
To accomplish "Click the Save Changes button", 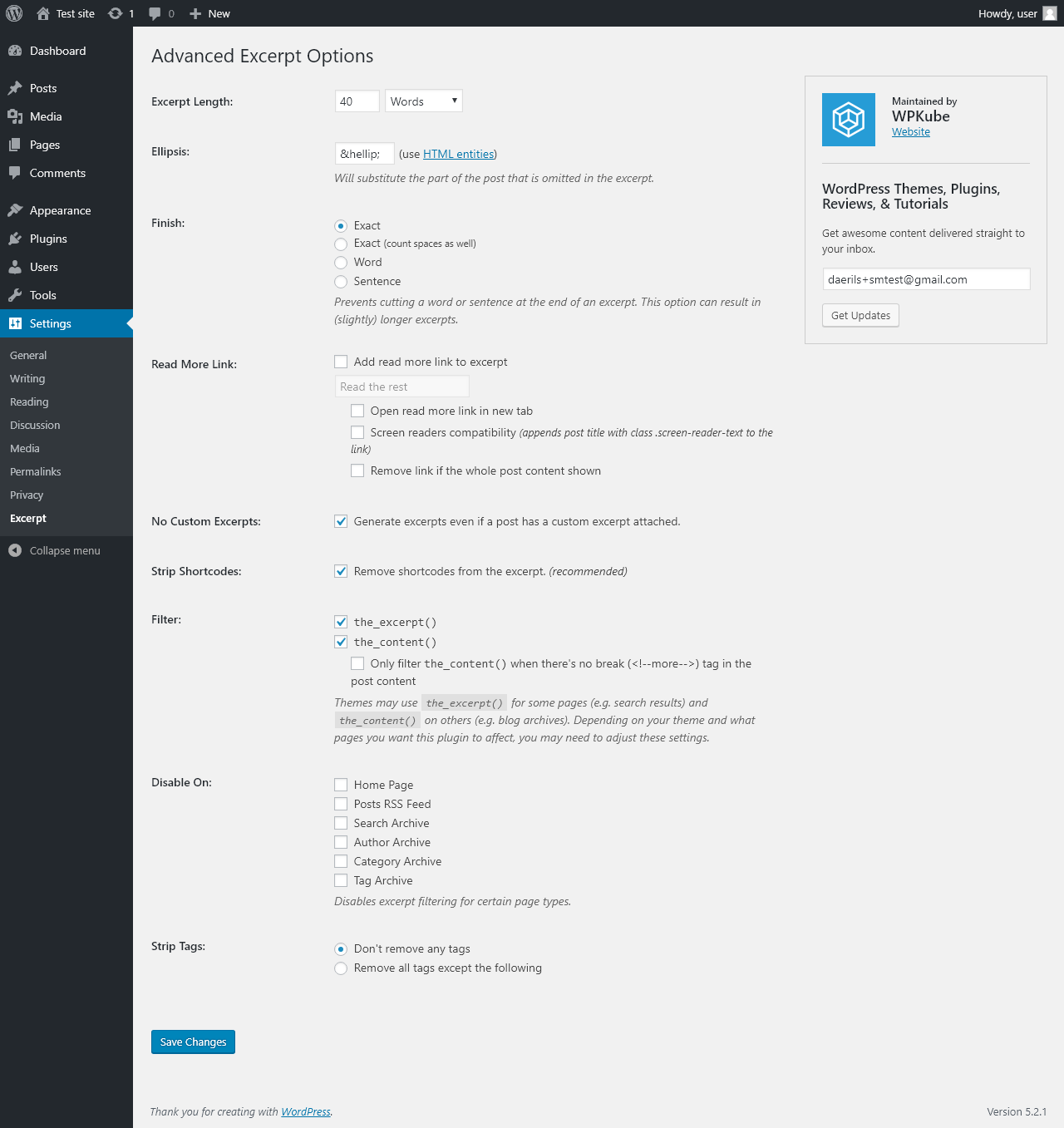I will (193, 1042).
